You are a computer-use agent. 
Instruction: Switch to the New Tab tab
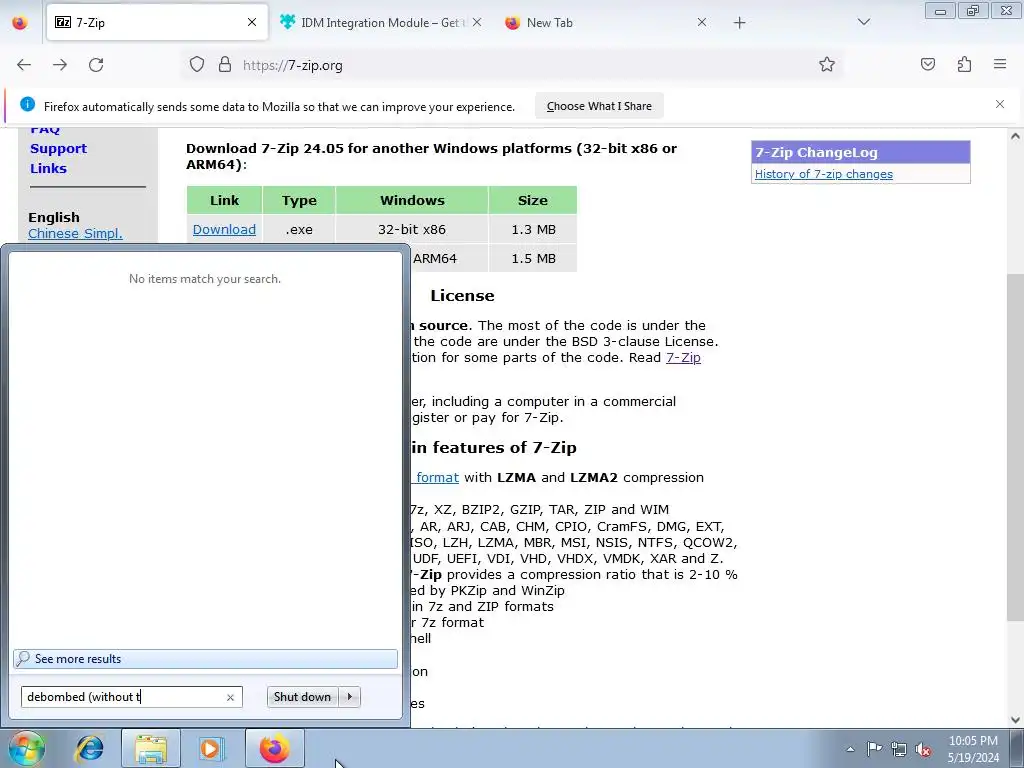click(x=606, y=22)
